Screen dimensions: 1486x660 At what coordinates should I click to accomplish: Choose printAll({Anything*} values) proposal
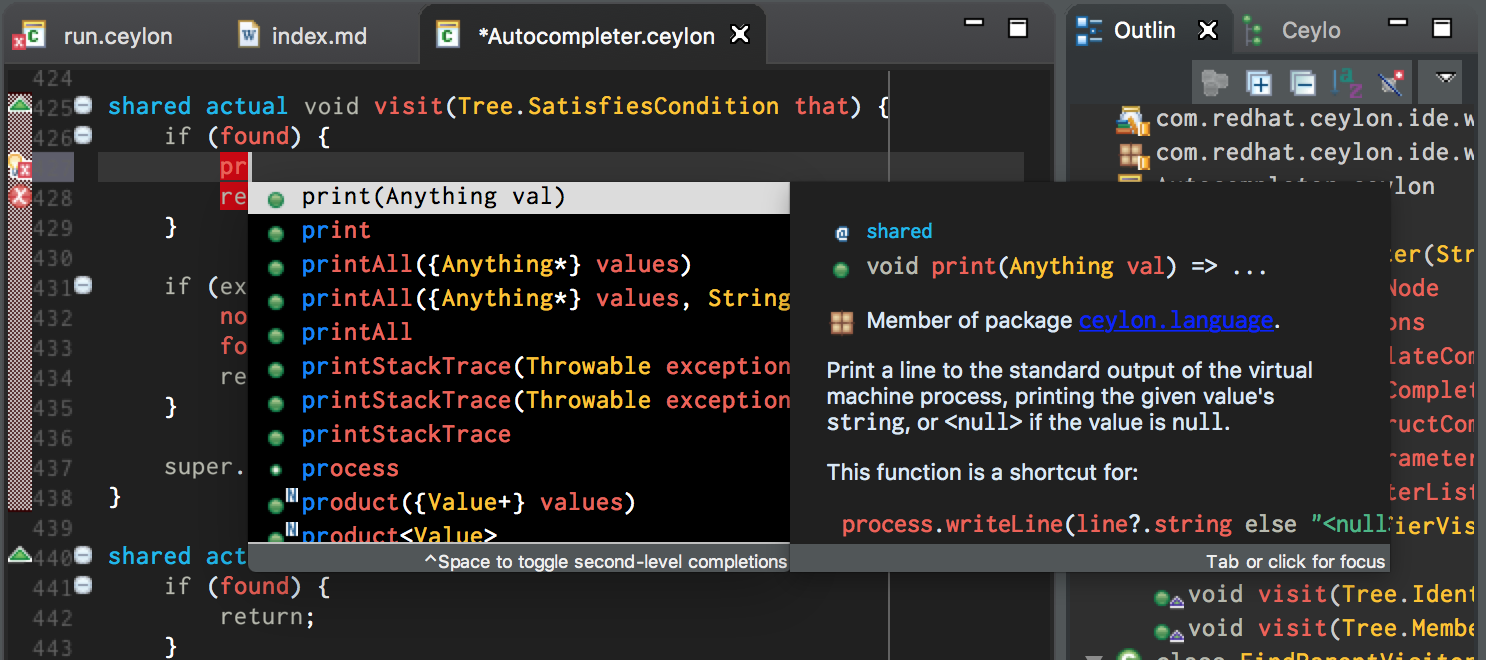point(519,265)
